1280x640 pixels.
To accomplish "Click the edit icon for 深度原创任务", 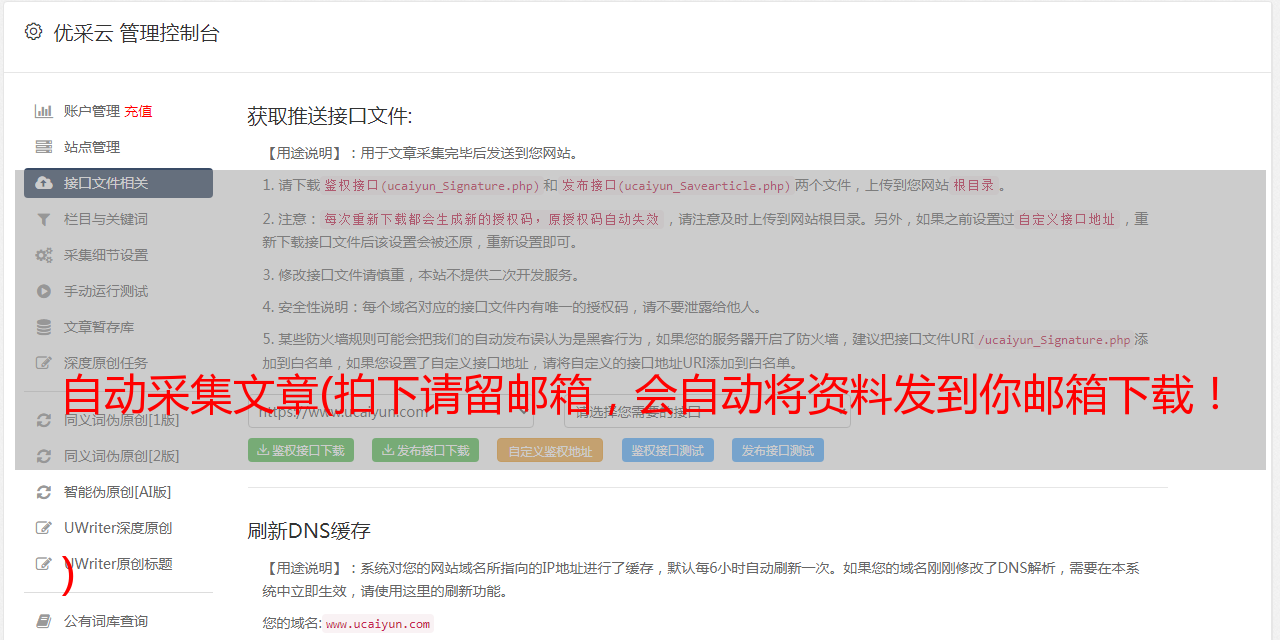I will 44,363.
